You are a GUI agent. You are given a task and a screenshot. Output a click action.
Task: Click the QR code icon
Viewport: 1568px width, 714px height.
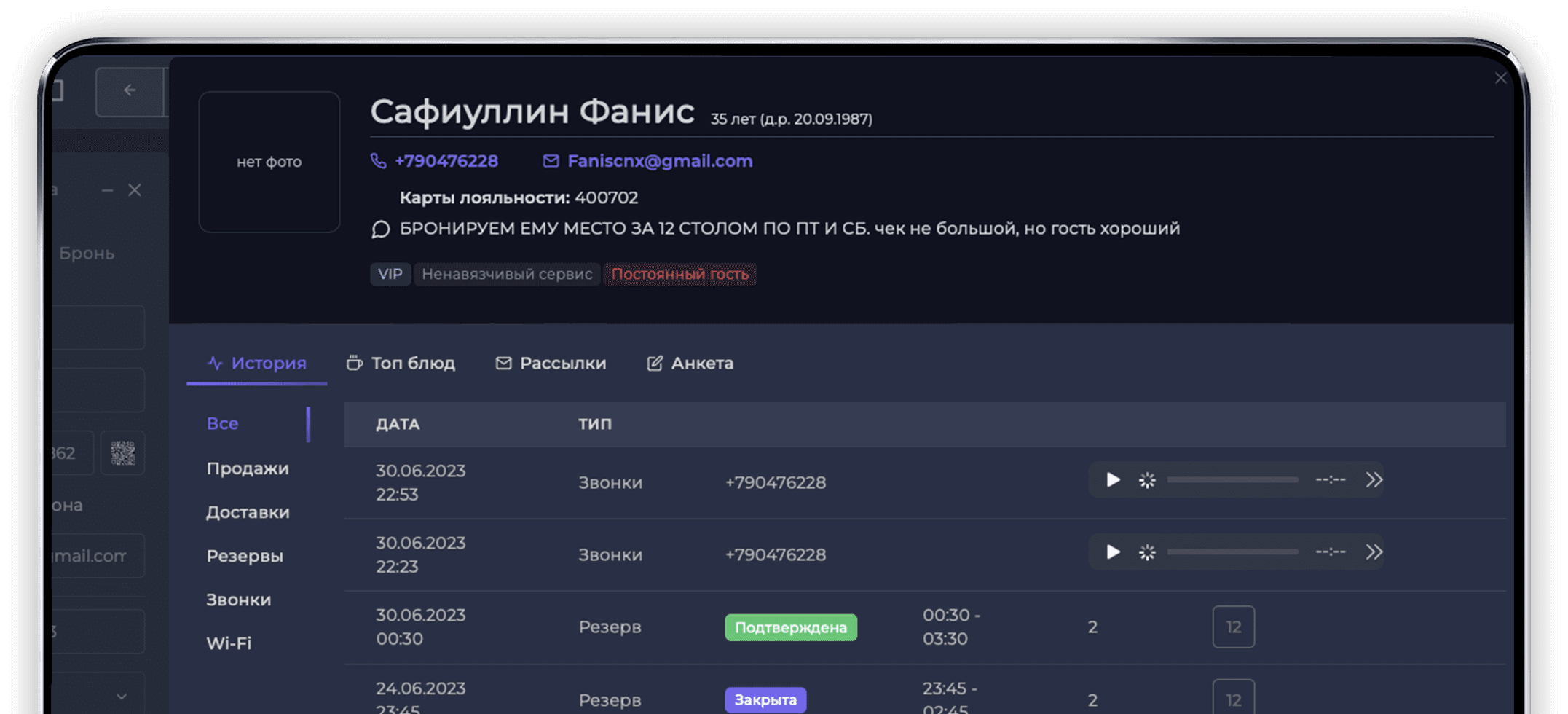coord(122,453)
